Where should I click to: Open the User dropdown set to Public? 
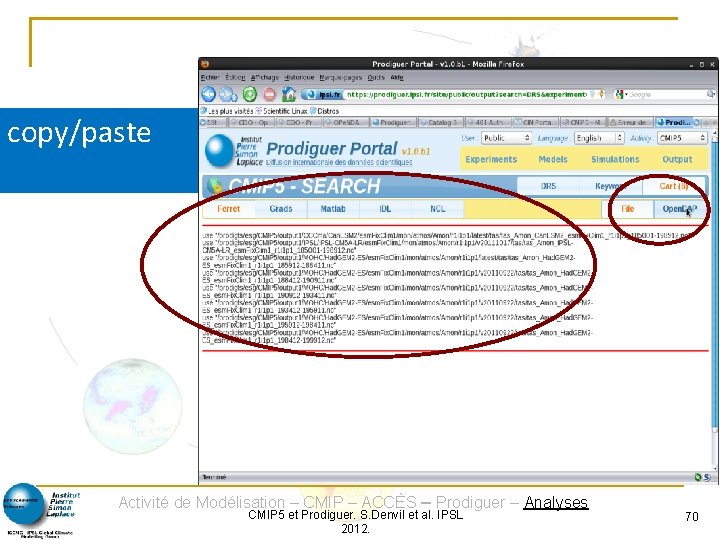(506, 138)
